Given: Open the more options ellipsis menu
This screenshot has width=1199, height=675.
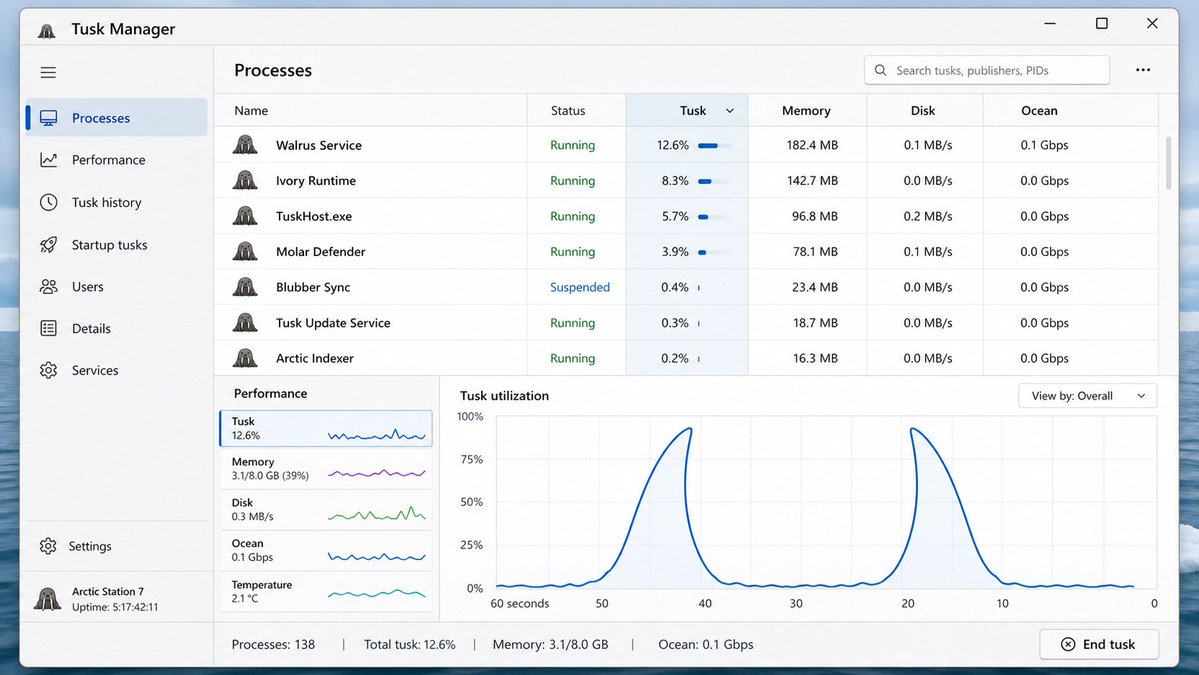Looking at the screenshot, I should [x=1143, y=70].
